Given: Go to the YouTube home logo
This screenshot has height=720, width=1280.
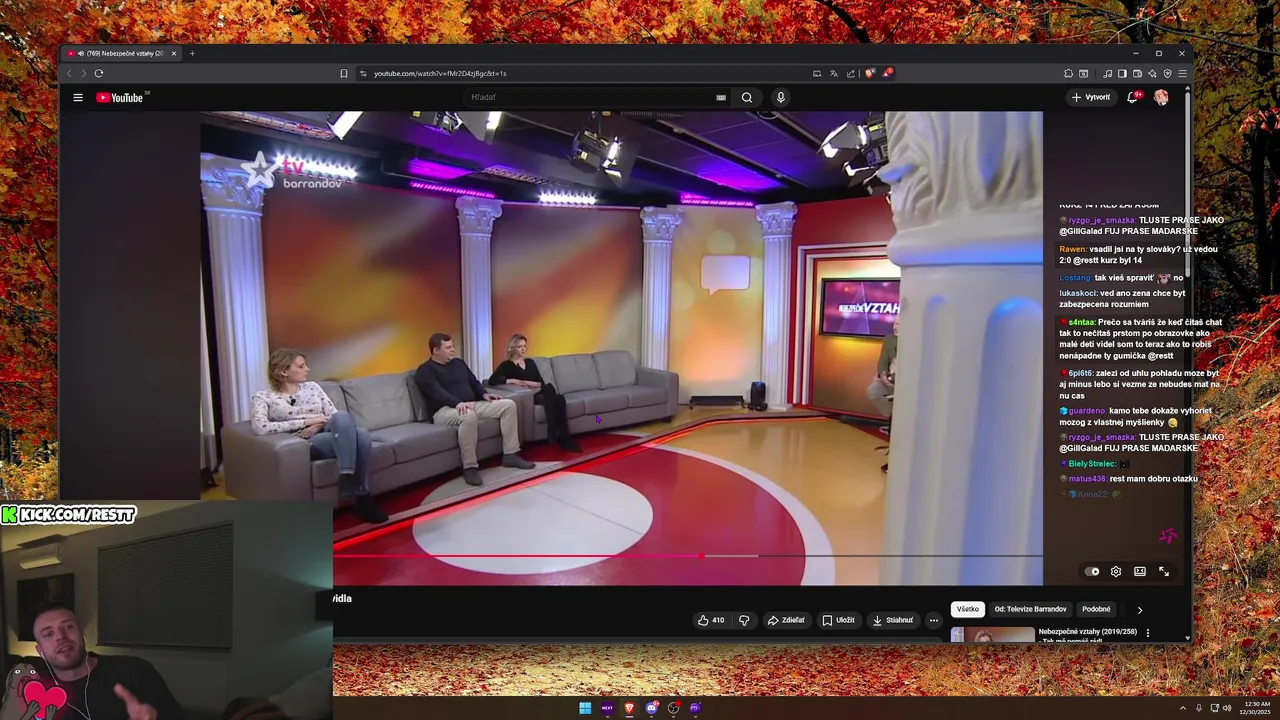Looking at the screenshot, I should coord(120,97).
